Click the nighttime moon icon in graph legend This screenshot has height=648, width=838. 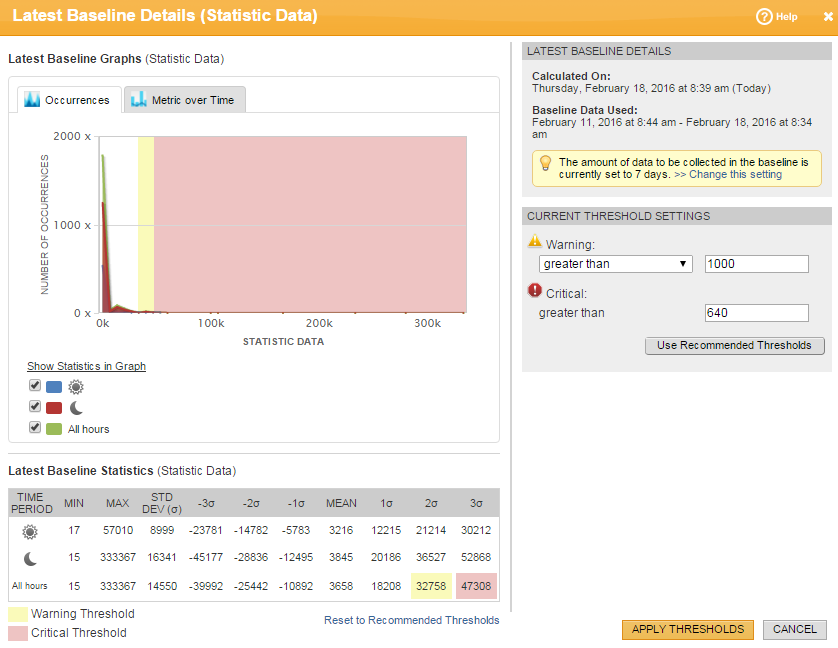[76, 408]
